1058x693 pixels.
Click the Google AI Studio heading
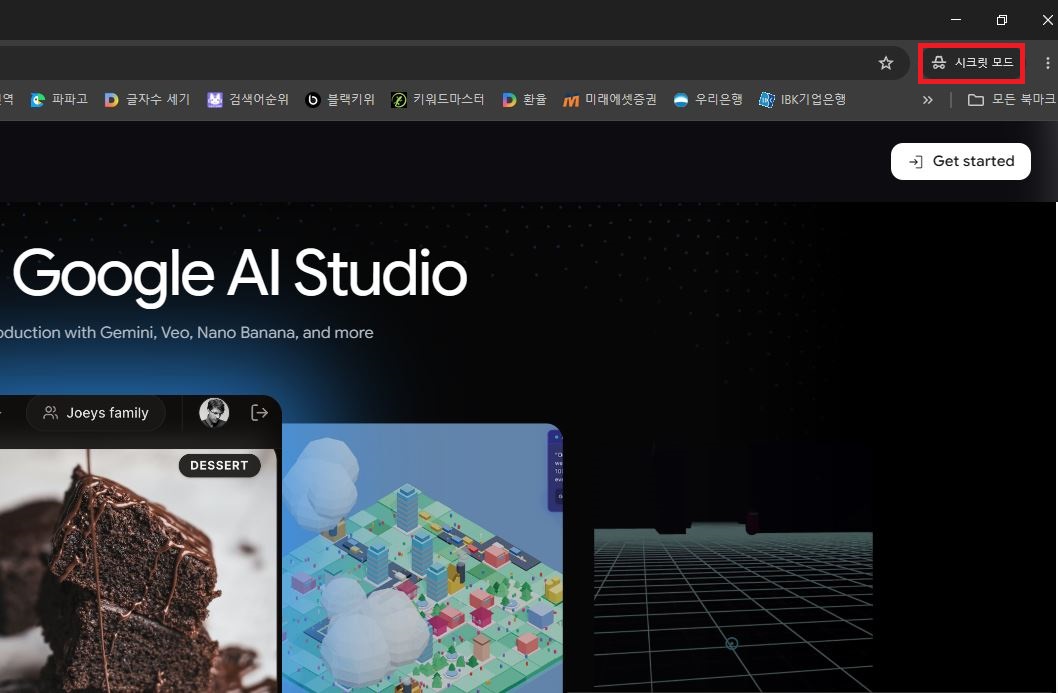click(x=240, y=273)
